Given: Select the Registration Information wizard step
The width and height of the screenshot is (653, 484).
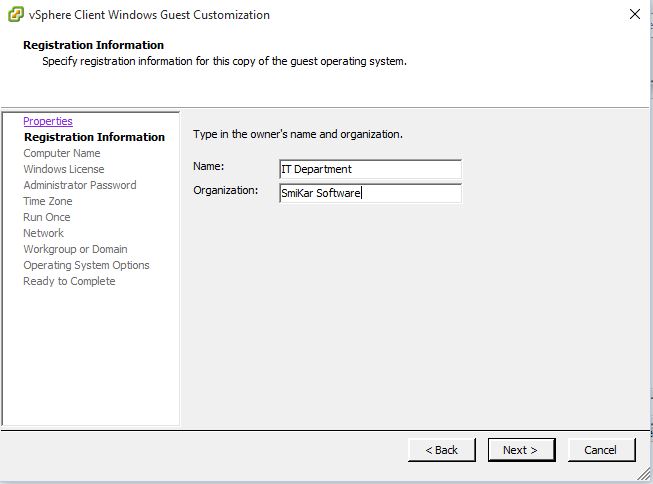Looking at the screenshot, I should [95, 137].
